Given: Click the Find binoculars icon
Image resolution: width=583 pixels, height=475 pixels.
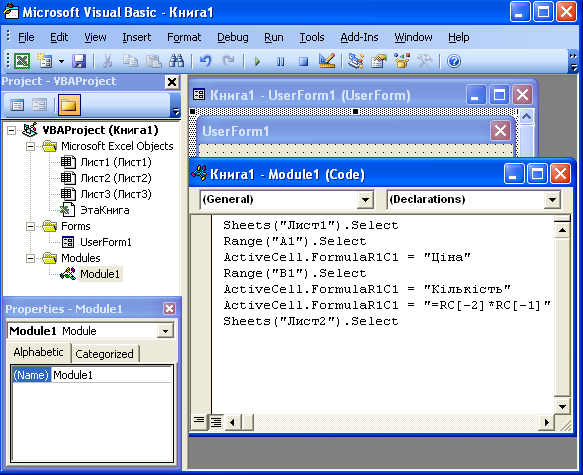Looking at the screenshot, I should 177,61.
